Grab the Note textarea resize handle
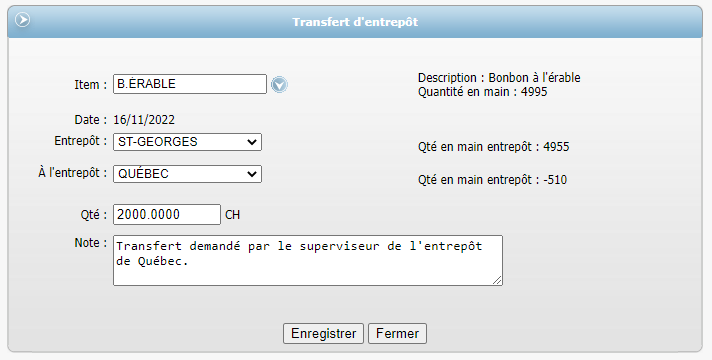 point(498,281)
